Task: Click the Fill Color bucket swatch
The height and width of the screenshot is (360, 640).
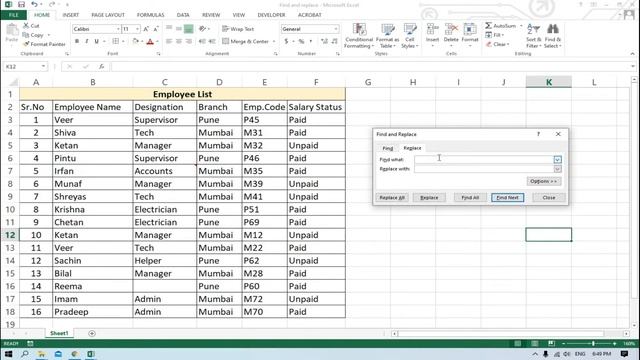Action: 136,41
